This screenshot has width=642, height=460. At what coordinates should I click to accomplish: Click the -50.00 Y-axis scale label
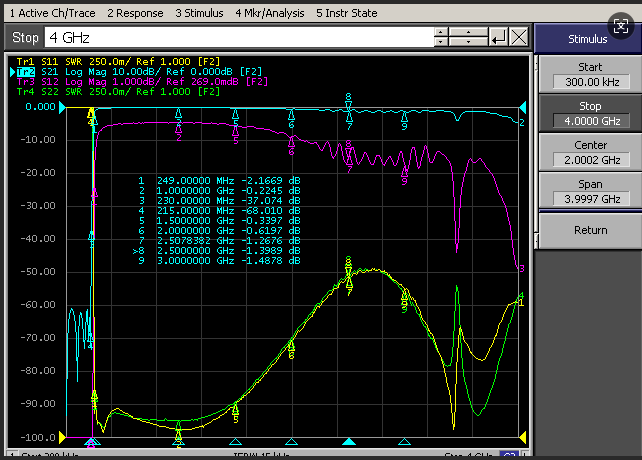(38, 272)
